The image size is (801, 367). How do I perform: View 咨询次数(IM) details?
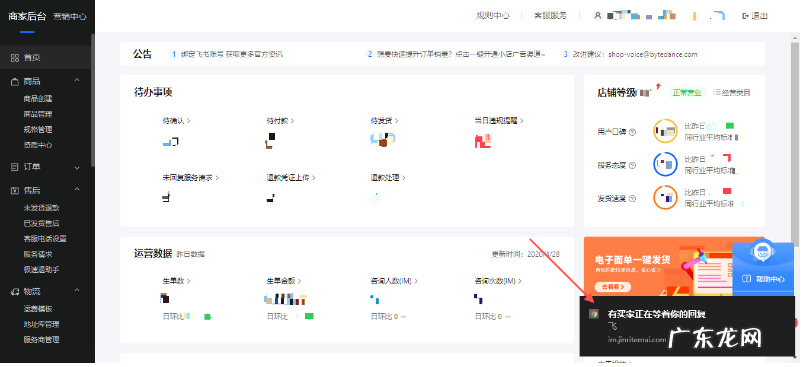pos(499,281)
